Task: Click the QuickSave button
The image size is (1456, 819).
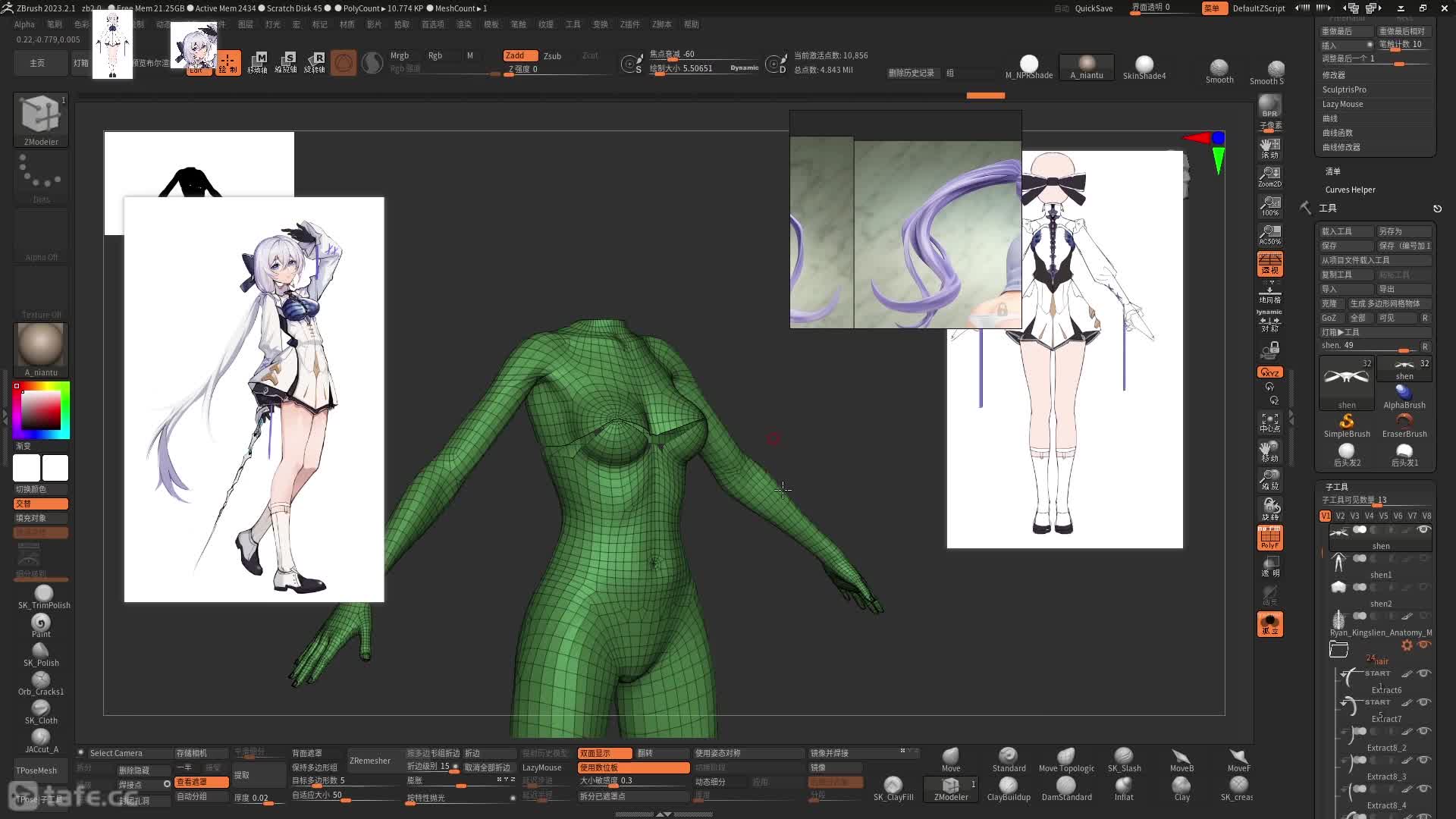Action: click(1094, 8)
